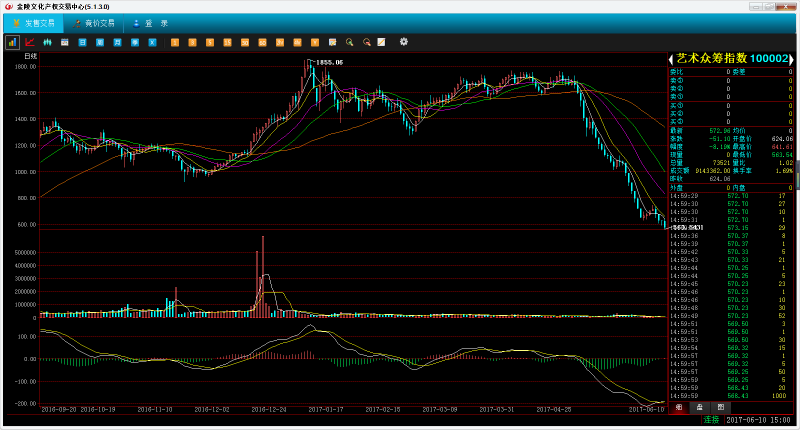The image size is (800, 430).
Task: Click the -200.00 MACD axis label
Action: pos(26,404)
